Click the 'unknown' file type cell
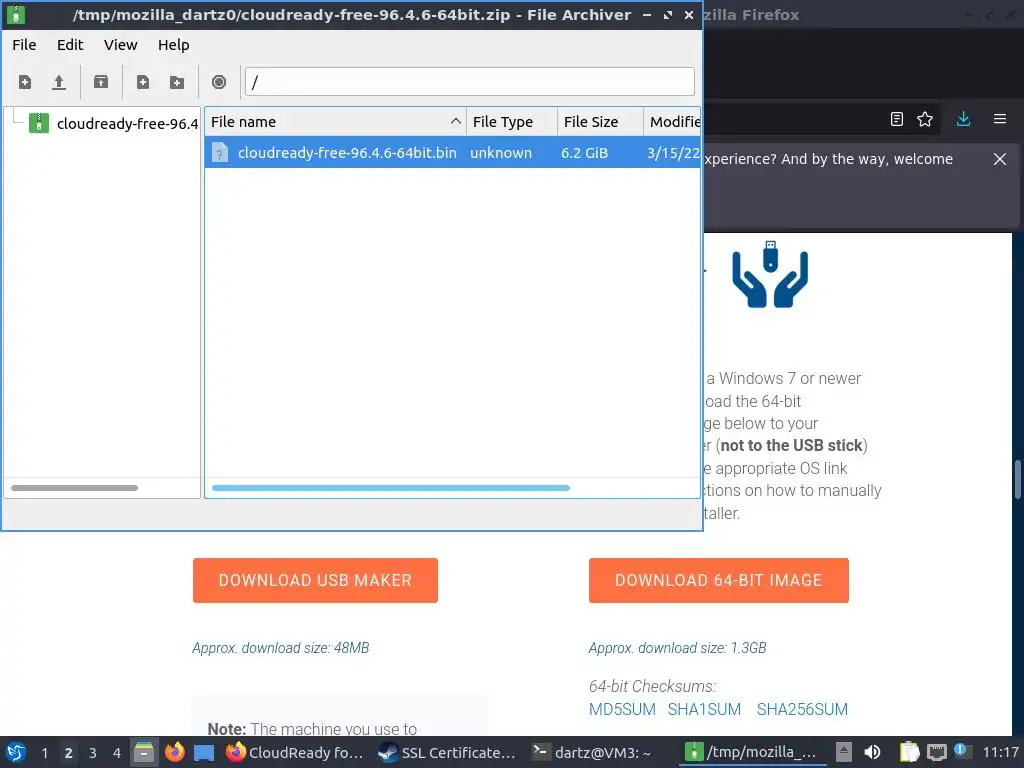The image size is (1024, 768). pos(501,153)
